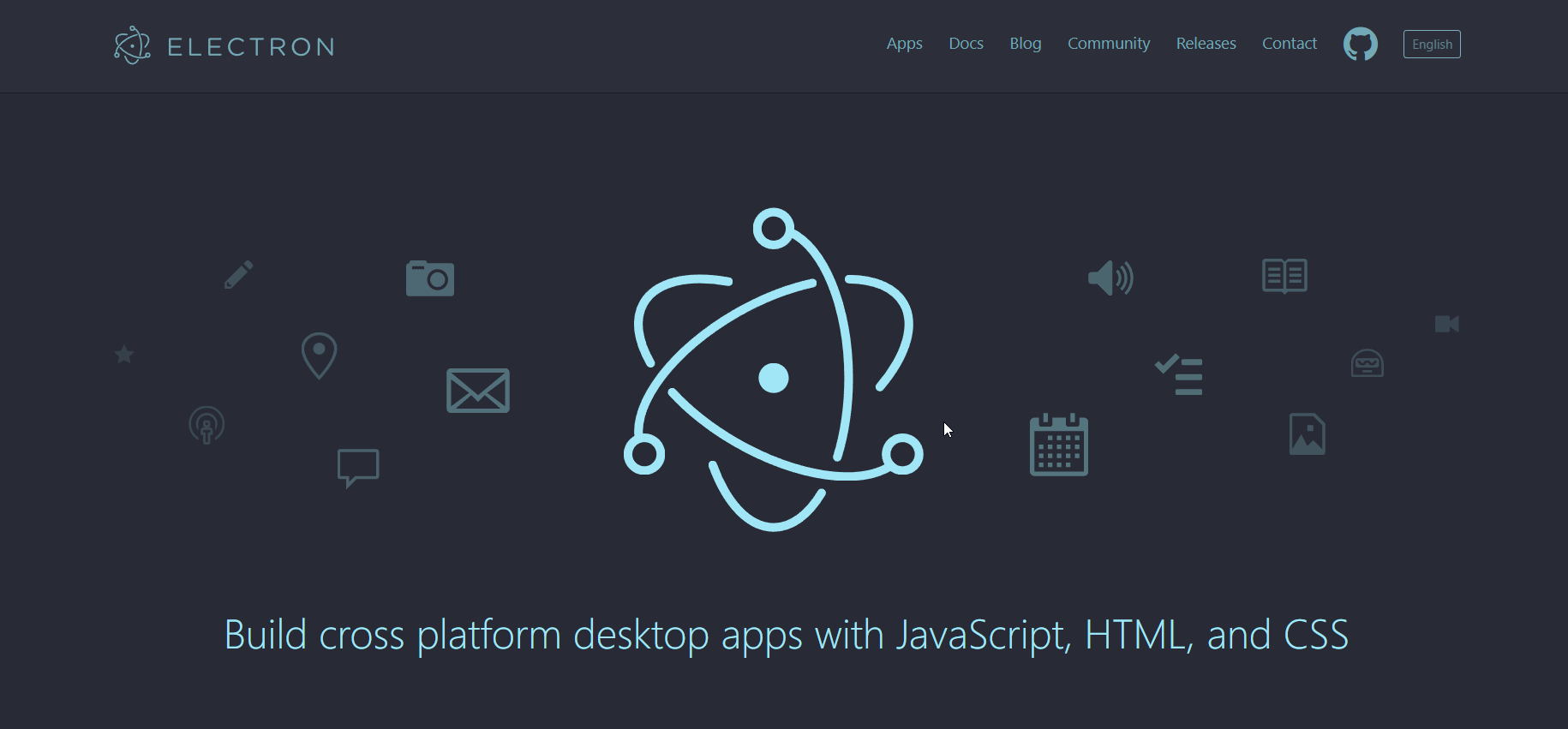The image size is (1568, 729).
Task: Click the podcast broadcast icon
Action: pyautogui.click(x=206, y=425)
